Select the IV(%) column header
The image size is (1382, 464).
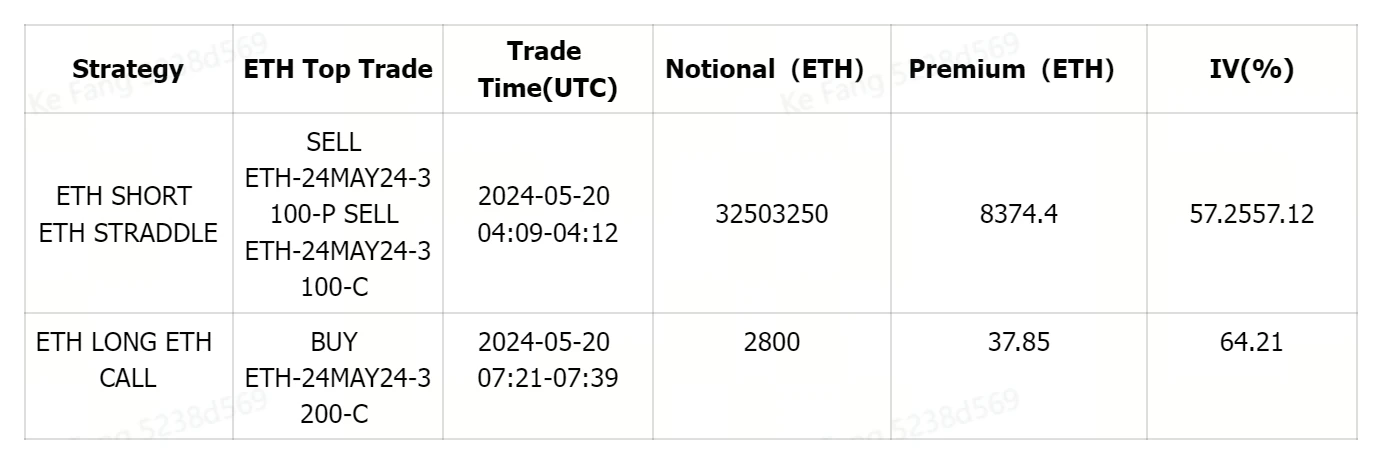click(1251, 70)
